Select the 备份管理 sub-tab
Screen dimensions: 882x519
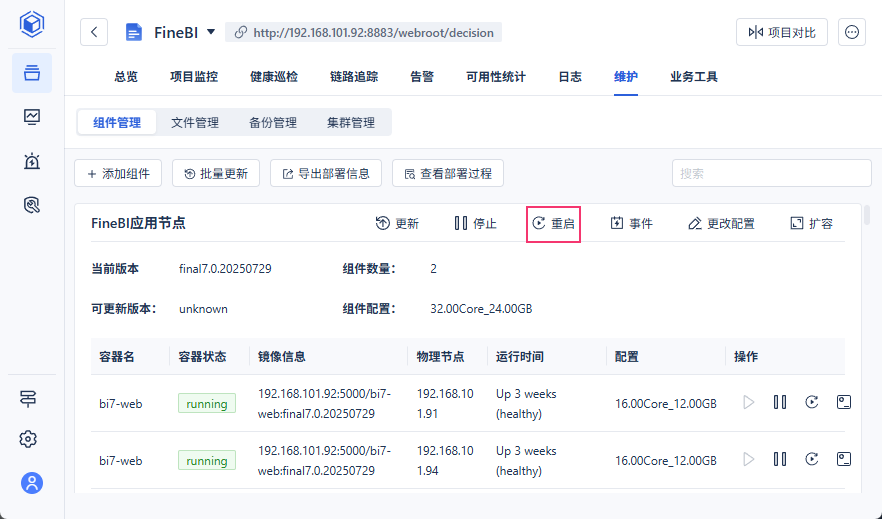pyautogui.click(x=273, y=123)
